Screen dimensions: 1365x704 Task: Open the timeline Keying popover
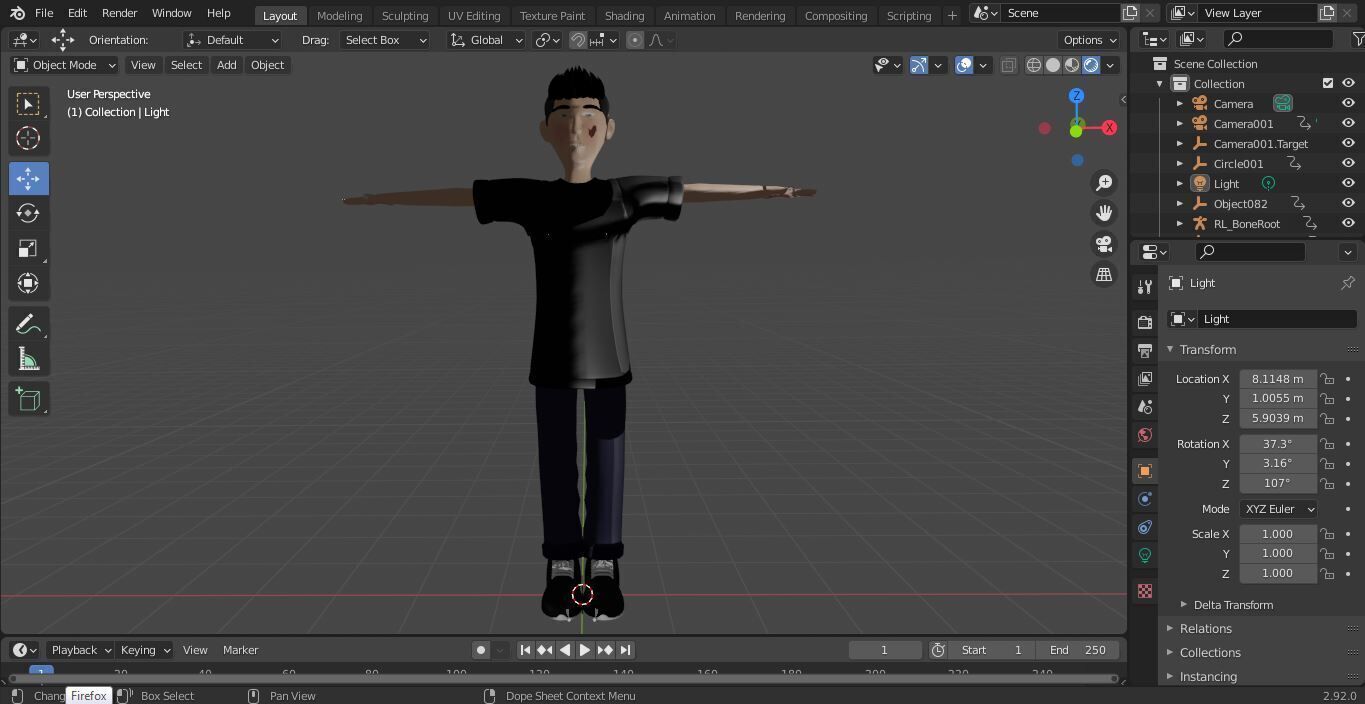(x=145, y=650)
